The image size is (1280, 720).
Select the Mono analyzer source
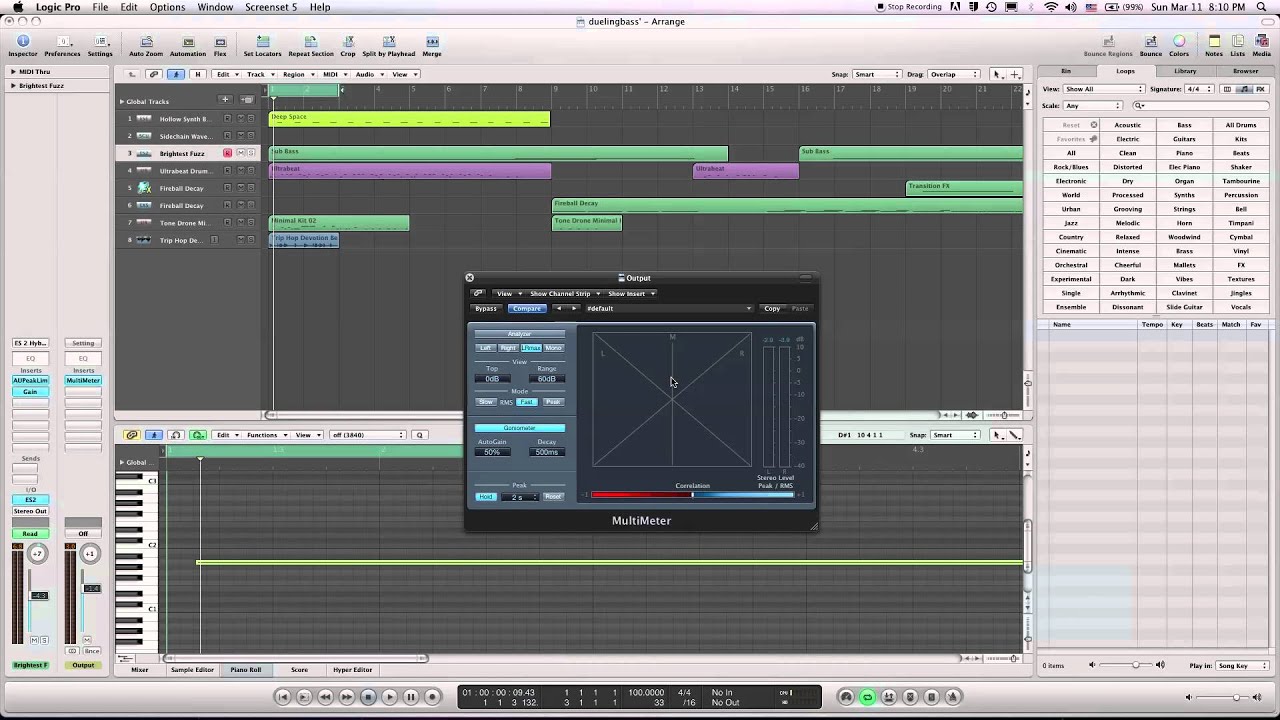(x=553, y=348)
